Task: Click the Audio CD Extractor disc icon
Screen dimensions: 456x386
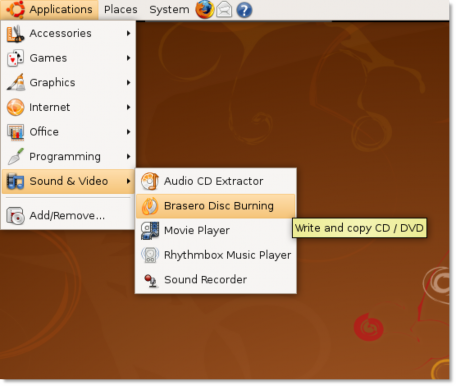Action: click(150, 181)
